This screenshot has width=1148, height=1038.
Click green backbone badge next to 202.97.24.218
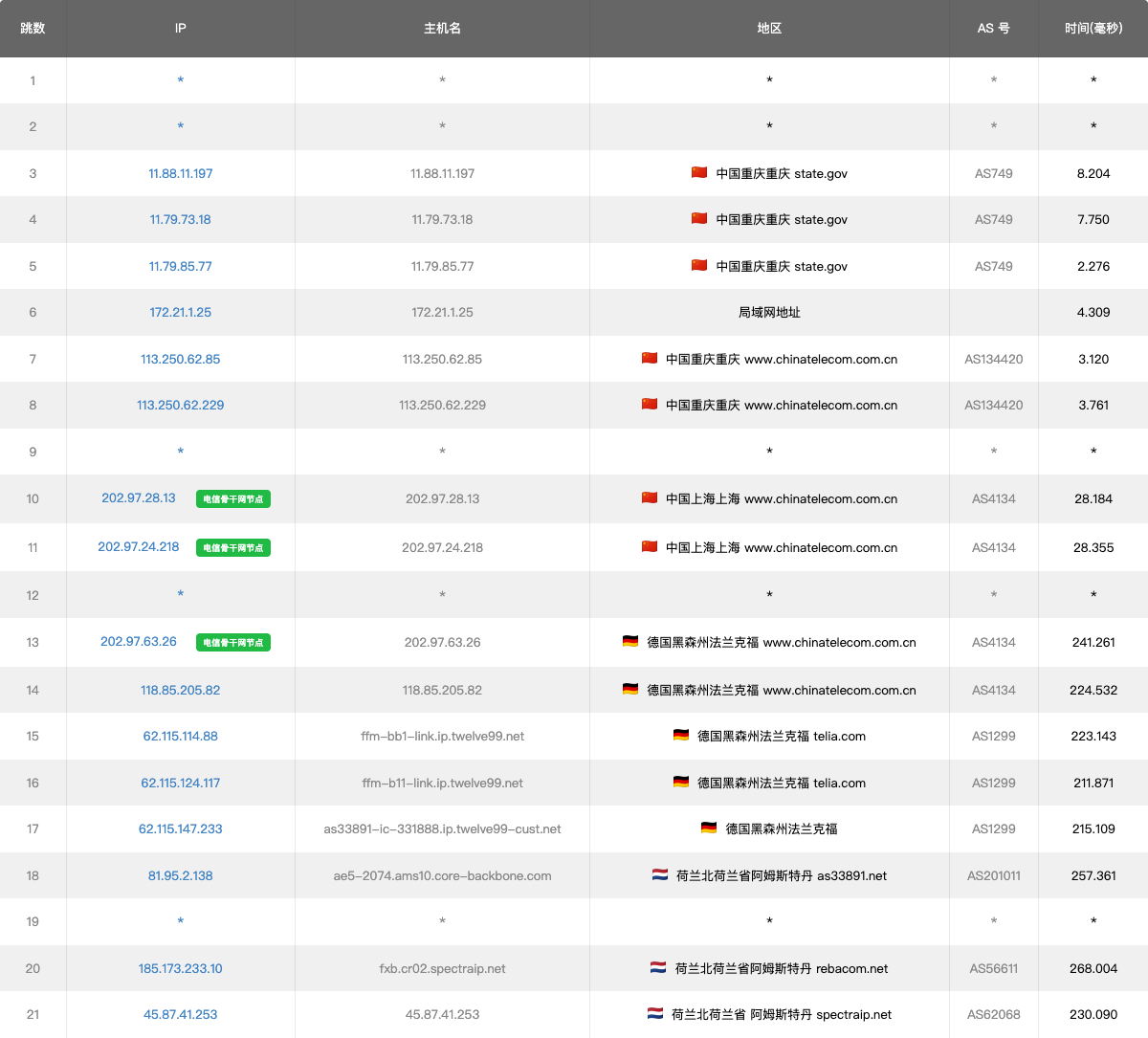(232, 547)
